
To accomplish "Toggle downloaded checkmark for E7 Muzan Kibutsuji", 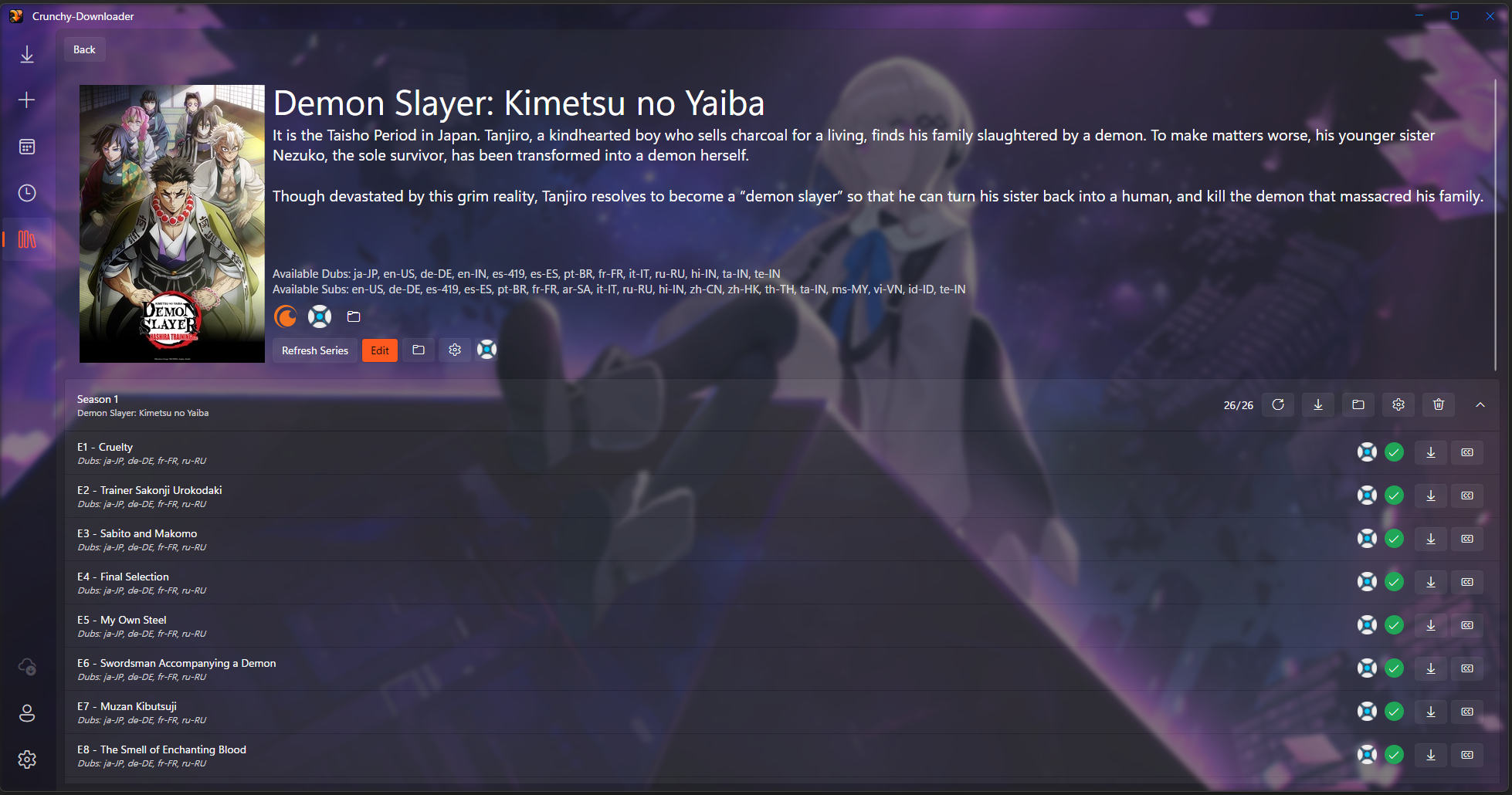I will [1394, 712].
